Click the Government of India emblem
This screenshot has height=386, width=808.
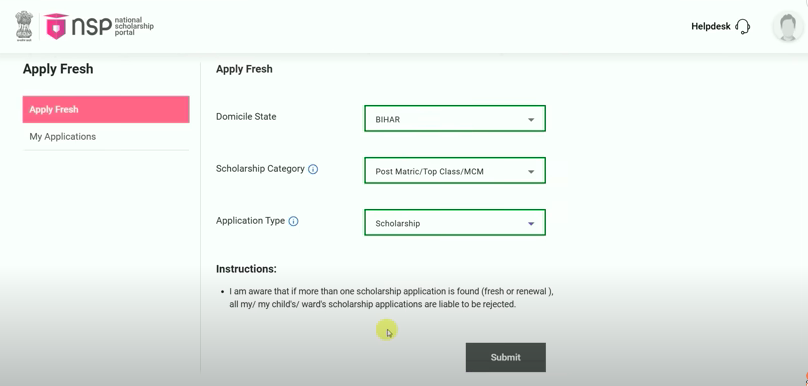[x=24, y=26]
